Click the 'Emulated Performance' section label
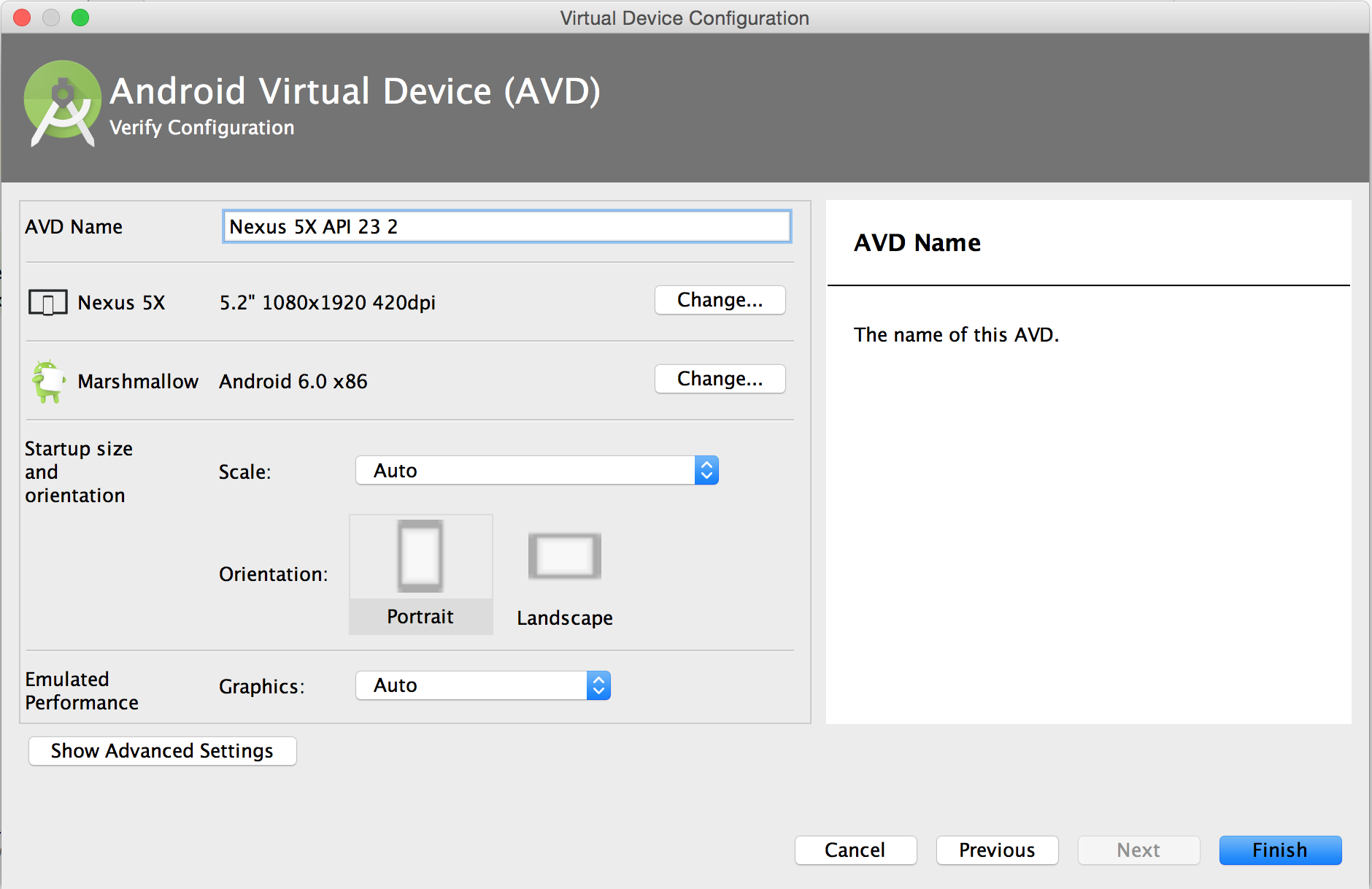Viewport: 1372px width, 889px height. [82, 691]
